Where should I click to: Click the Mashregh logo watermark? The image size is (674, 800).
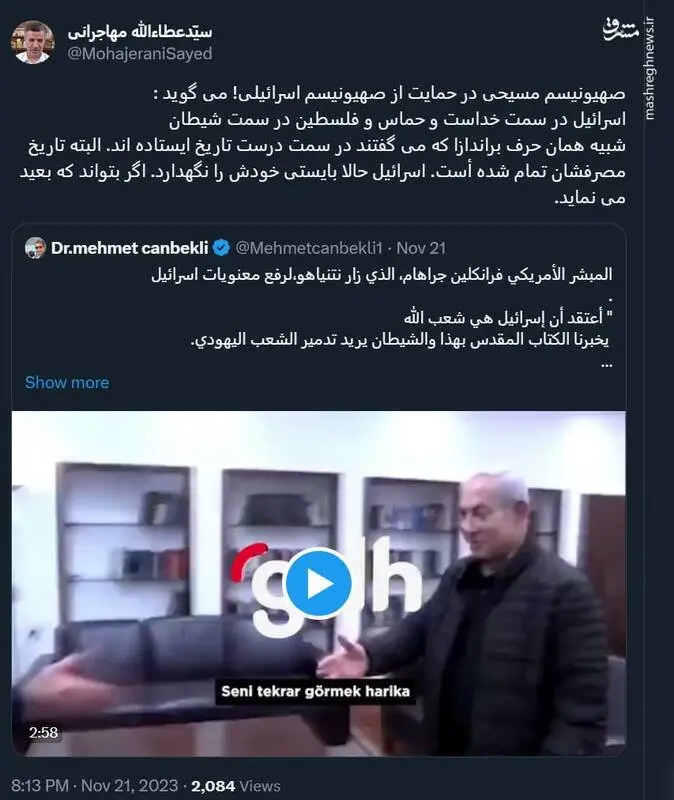(x=619, y=30)
